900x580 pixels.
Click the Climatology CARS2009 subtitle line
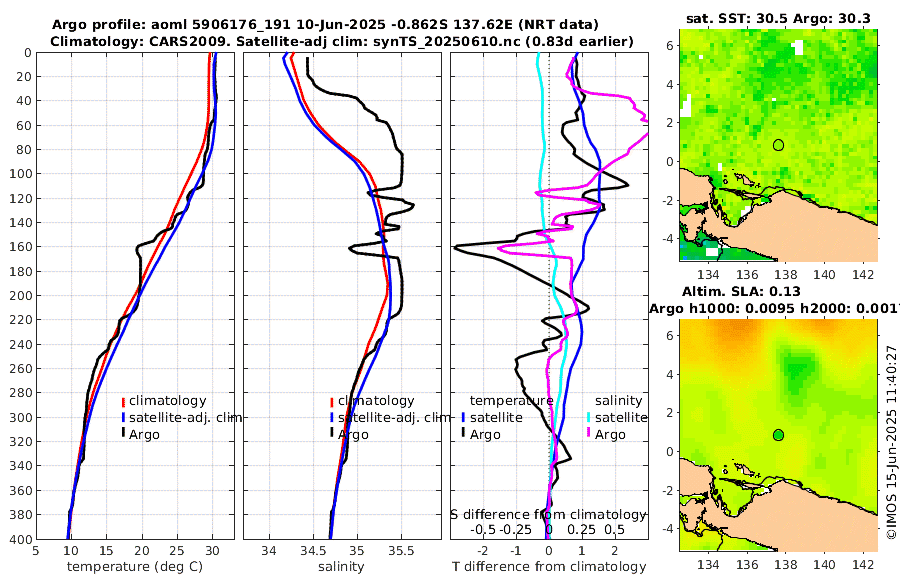pyautogui.click(x=342, y=41)
